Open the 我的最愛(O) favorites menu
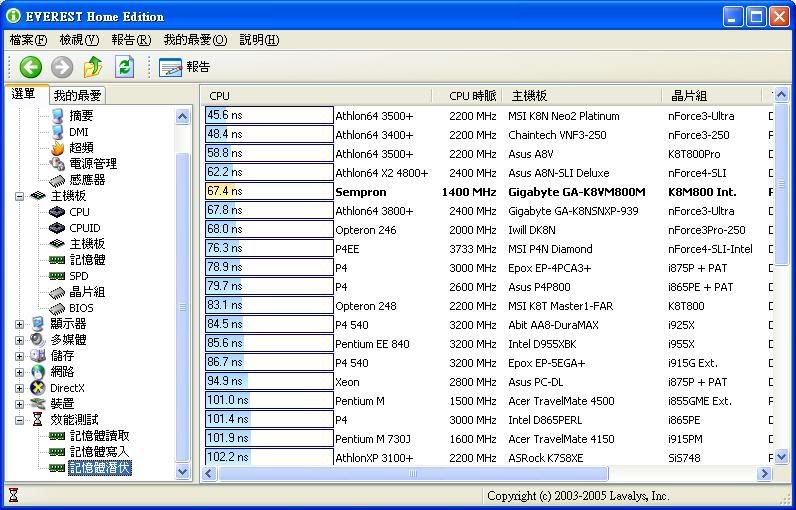The width and height of the screenshot is (796, 510). point(195,40)
